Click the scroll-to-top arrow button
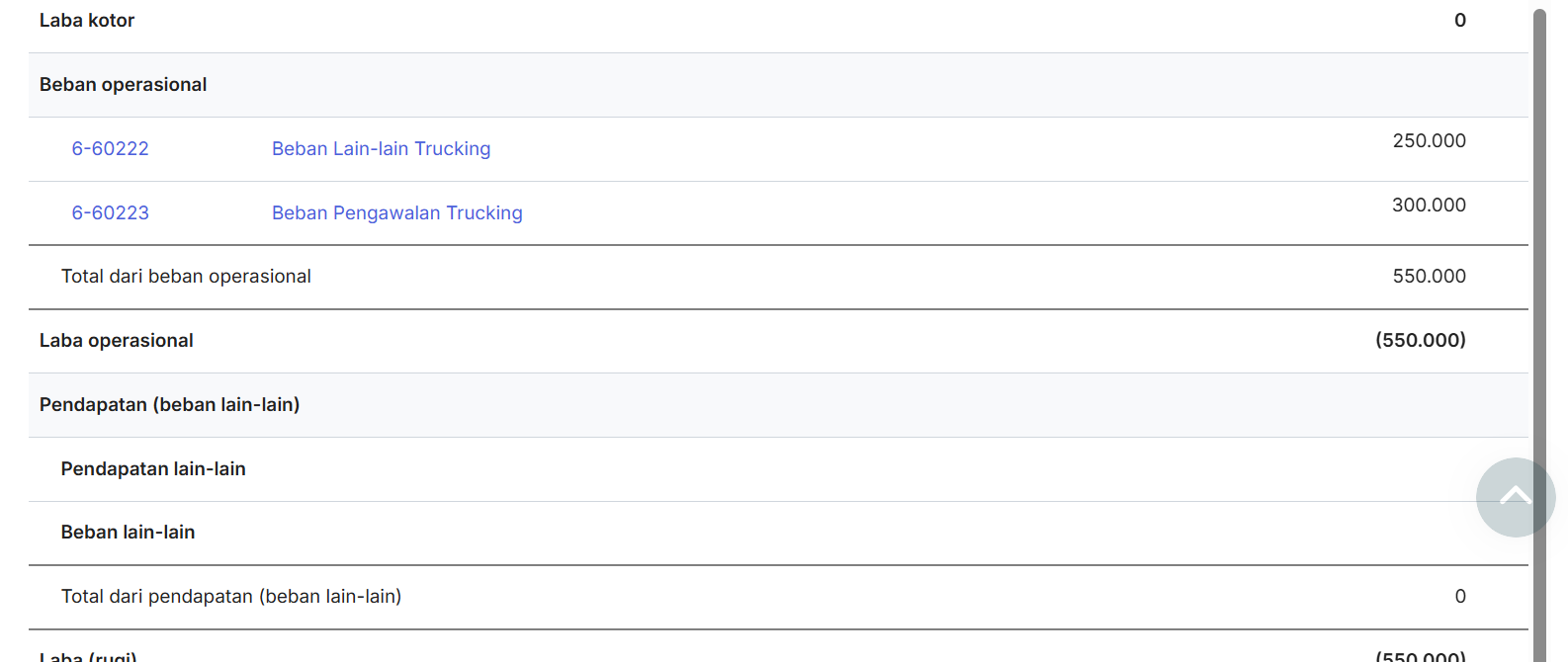The width and height of the screenshot is (1568, 662). [x=1515, y=497]
